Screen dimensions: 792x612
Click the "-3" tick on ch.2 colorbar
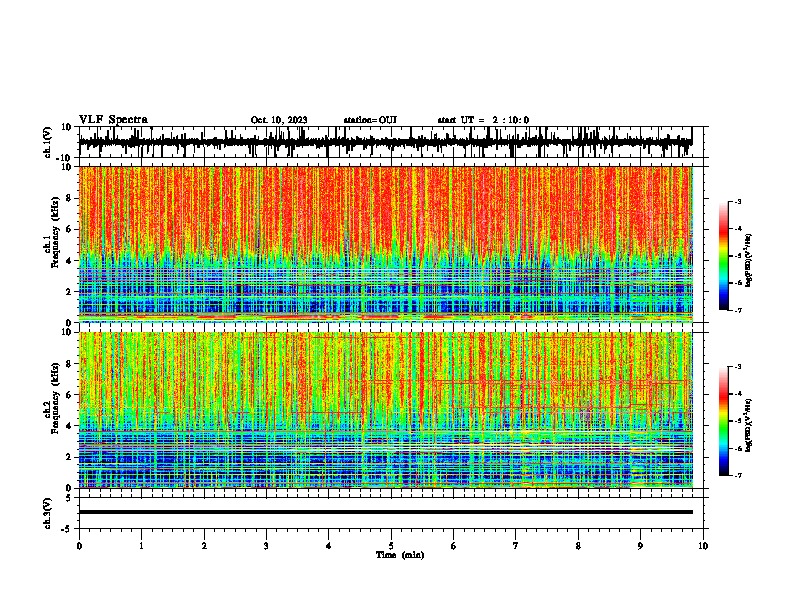point(738,367)
